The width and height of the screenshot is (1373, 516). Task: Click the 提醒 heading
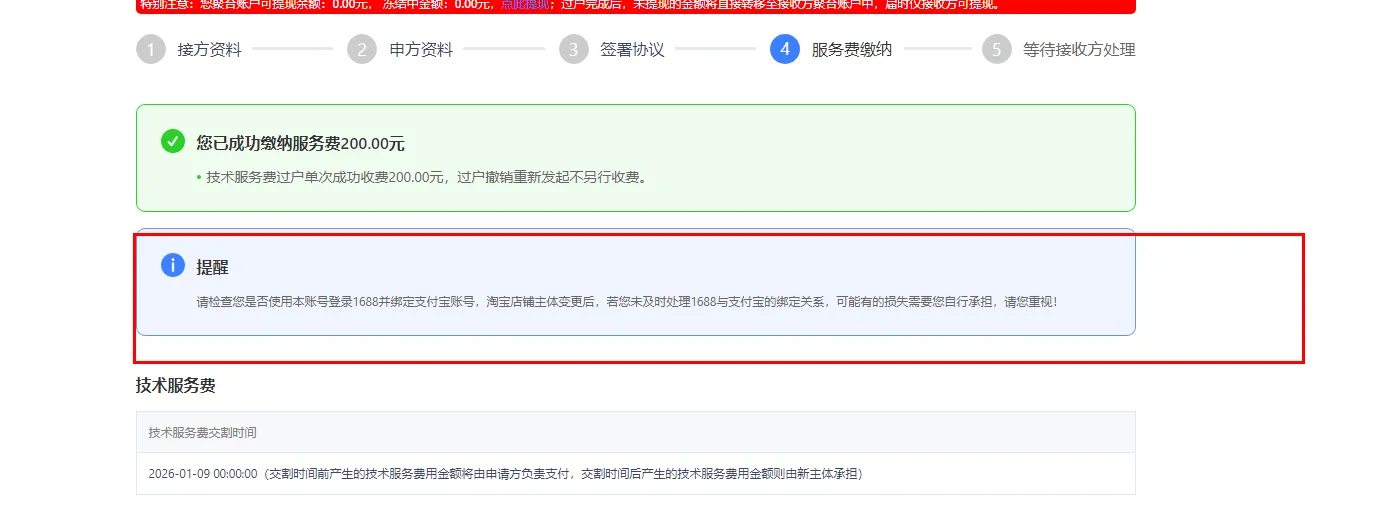pyautogui.click(x=212, y=267)
